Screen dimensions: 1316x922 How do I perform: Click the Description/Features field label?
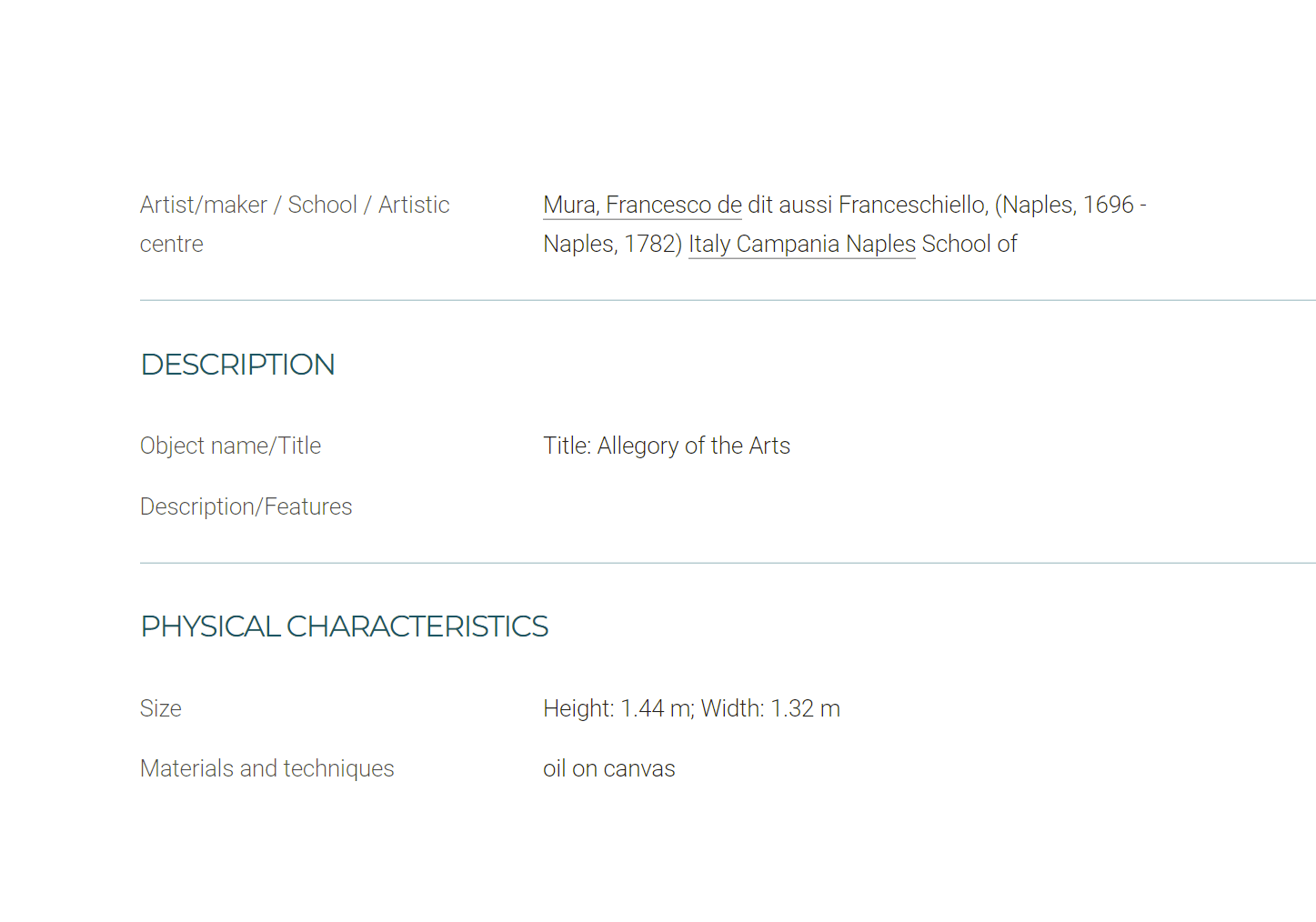pyautogui.click(x=246, y=506)
